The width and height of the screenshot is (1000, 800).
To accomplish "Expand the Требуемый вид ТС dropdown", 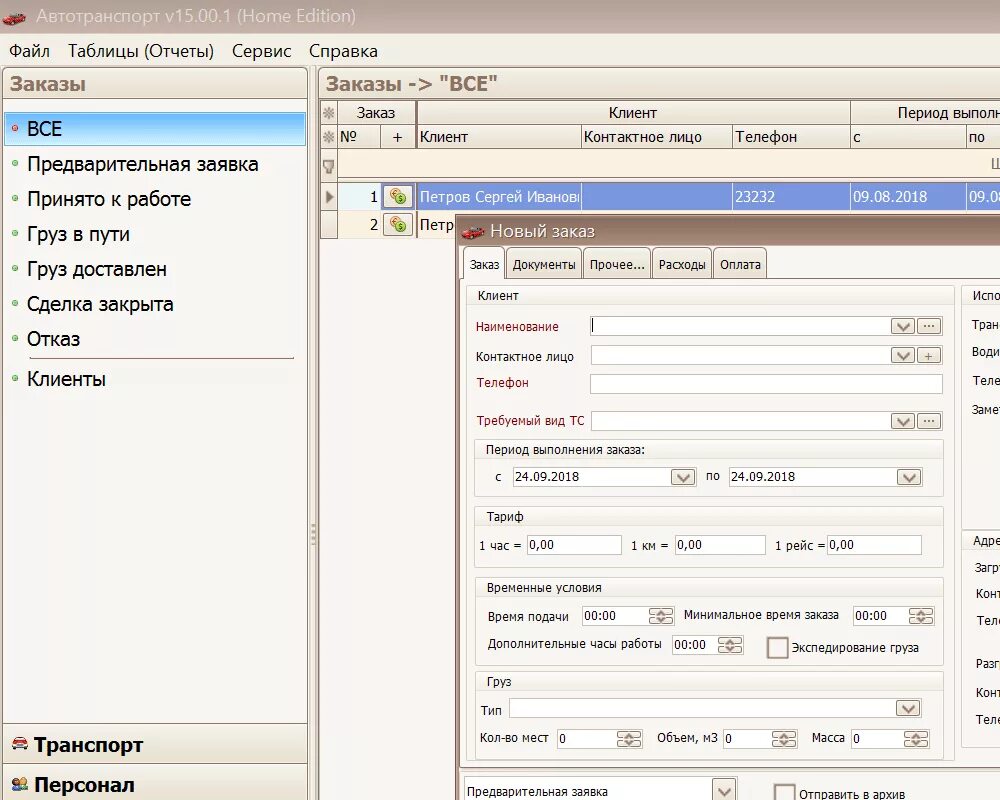I will tap(902, 420).
